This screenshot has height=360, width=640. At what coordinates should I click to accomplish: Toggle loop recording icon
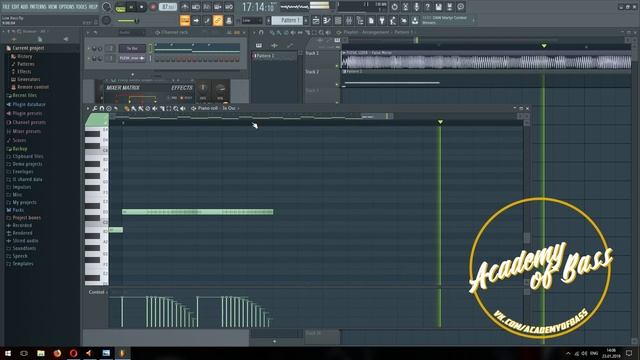click(x=229, y=7)
